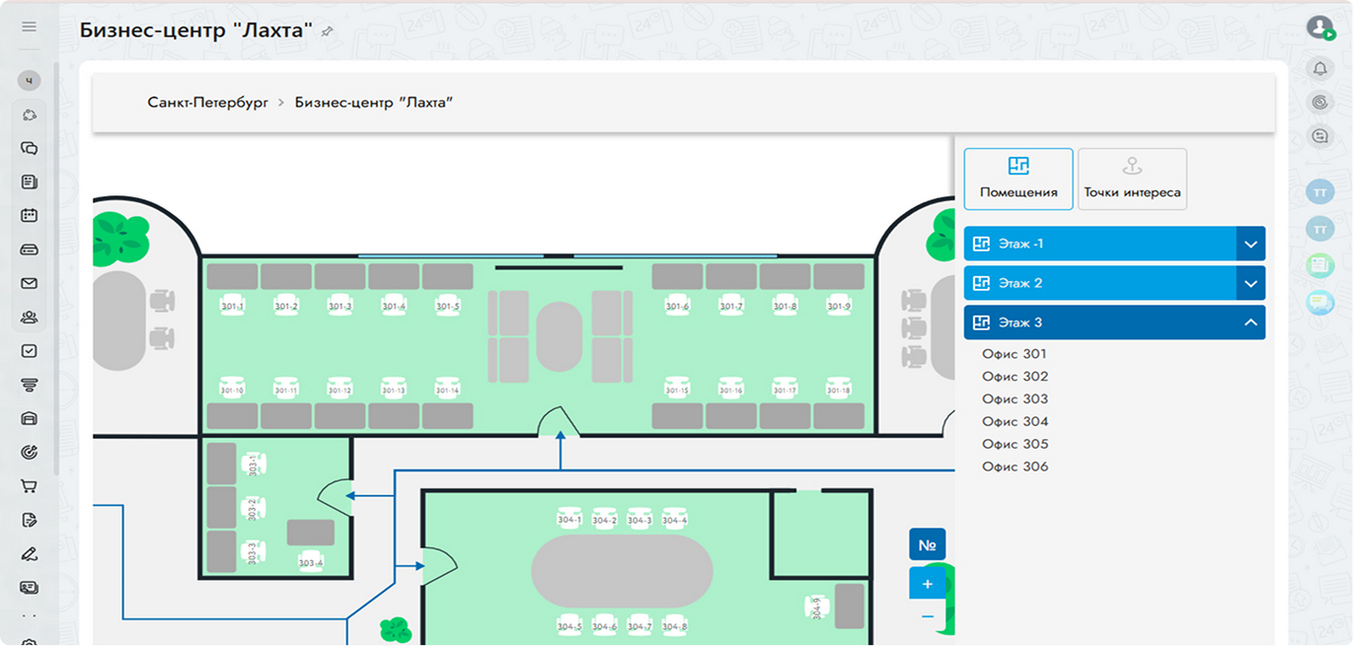
Task: Open the pen signature icon in the sidebar
Action: click(x=29, y=554)
